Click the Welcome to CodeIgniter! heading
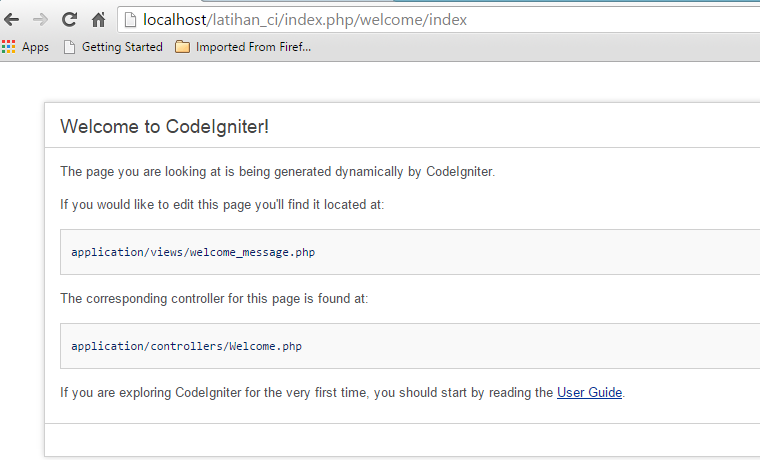760x460 pixels. (x=164, y=127)
